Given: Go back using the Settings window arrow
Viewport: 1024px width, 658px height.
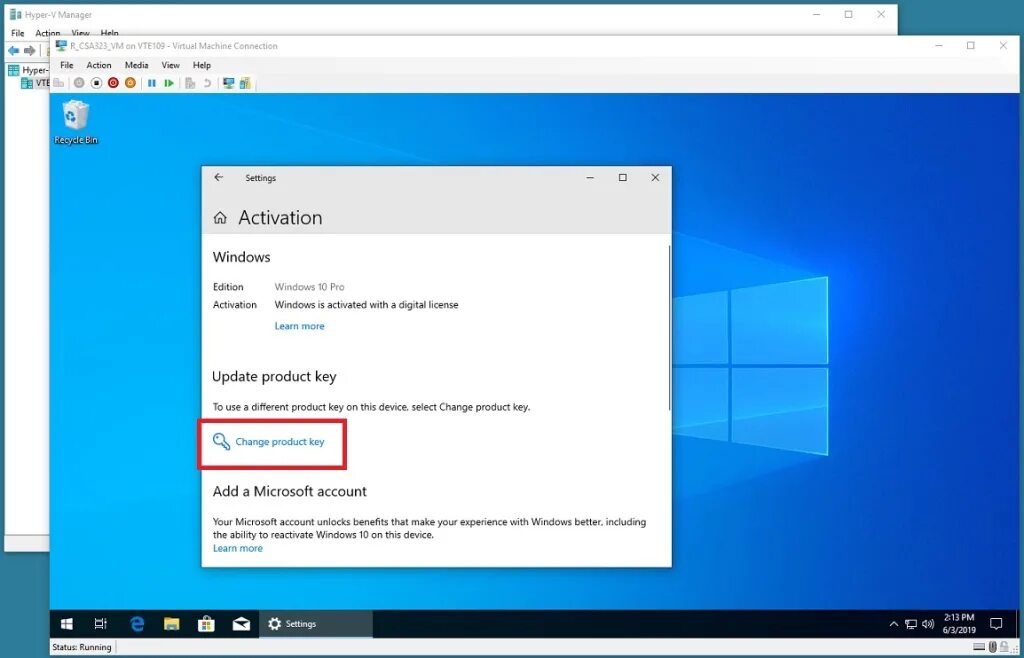Looking at the screenshot, I should pyautogui.click(x=219, y=178).
